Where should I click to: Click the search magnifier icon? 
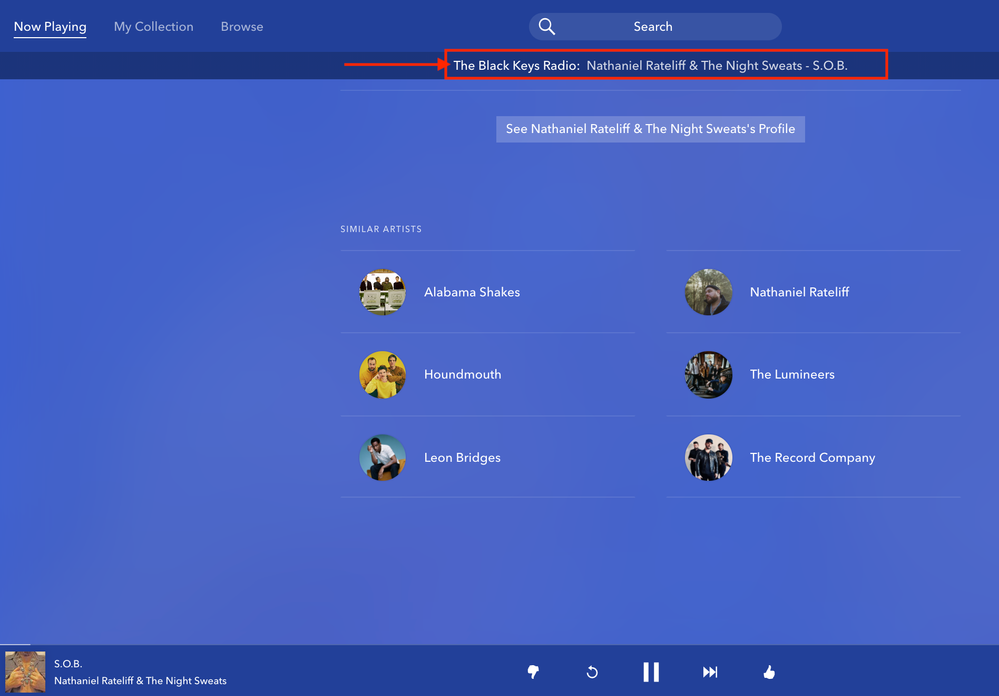click(x=547, y=27)
